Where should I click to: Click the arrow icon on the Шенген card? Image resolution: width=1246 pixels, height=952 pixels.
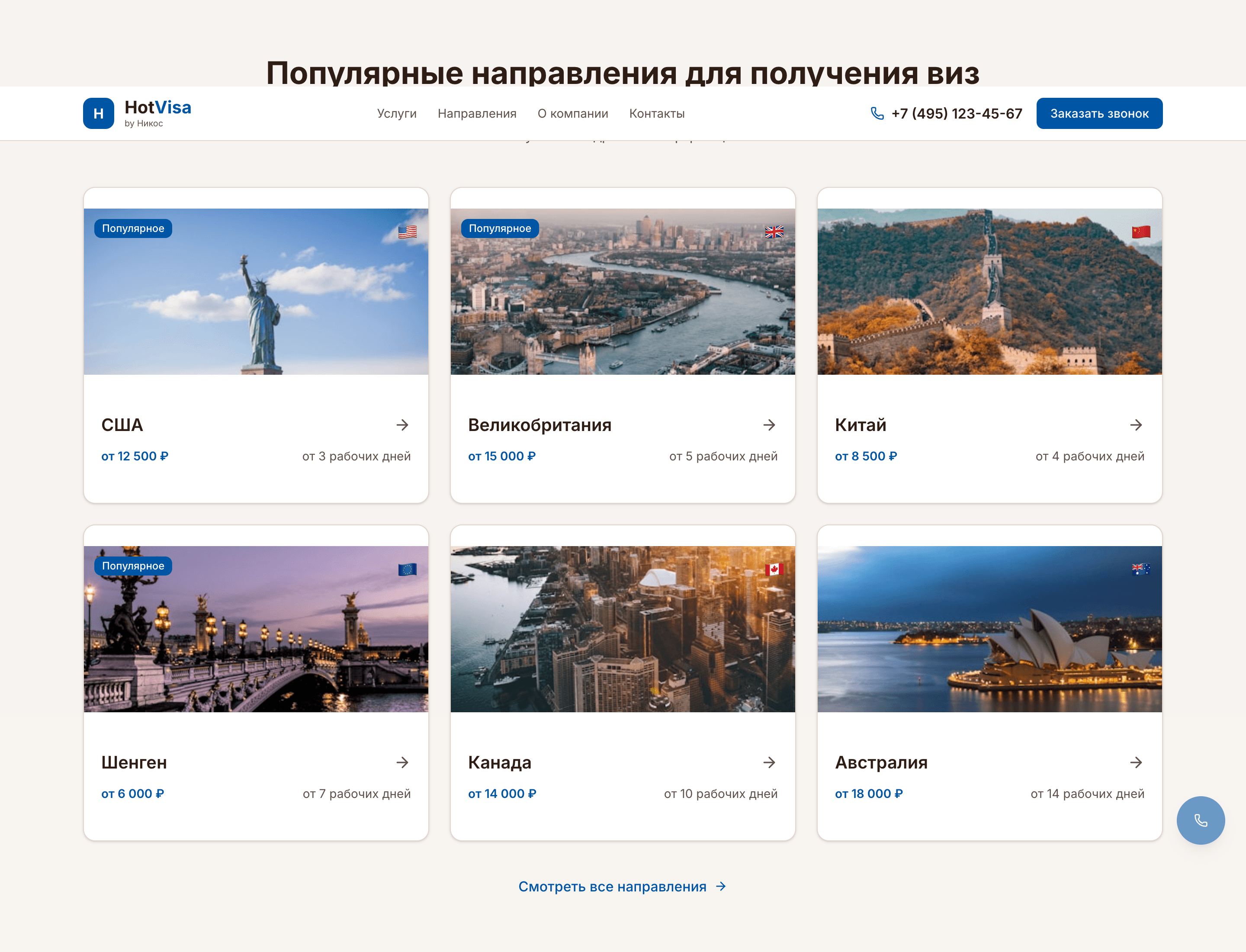(x=402, y=762)
